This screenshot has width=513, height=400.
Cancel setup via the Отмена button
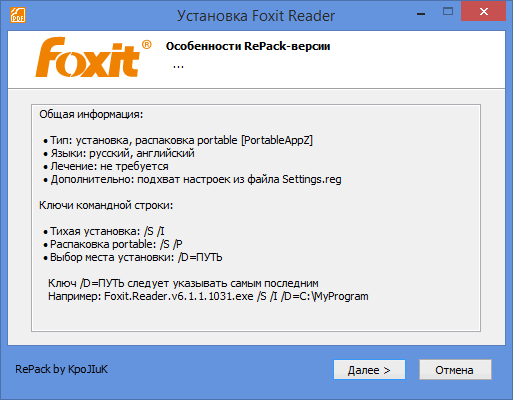[x=455, y=370]
